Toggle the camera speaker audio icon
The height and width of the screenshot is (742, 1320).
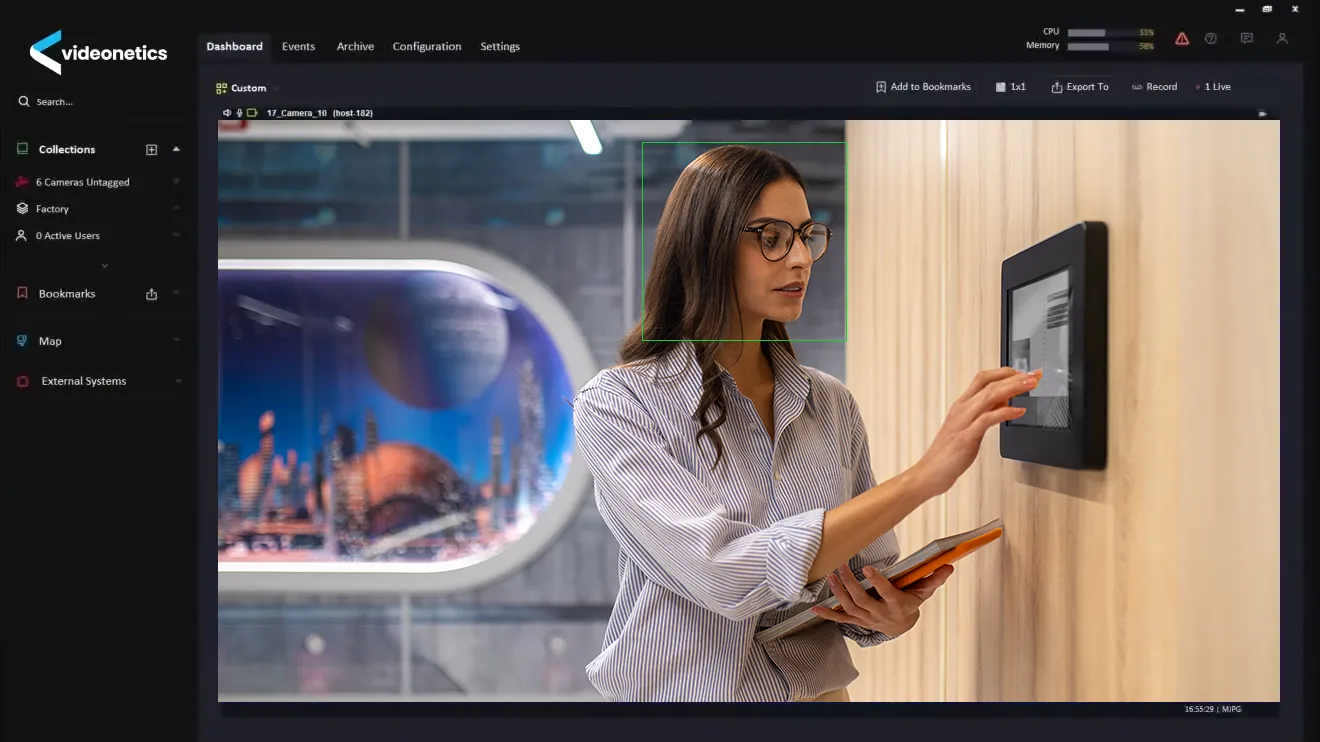[227, 113]
